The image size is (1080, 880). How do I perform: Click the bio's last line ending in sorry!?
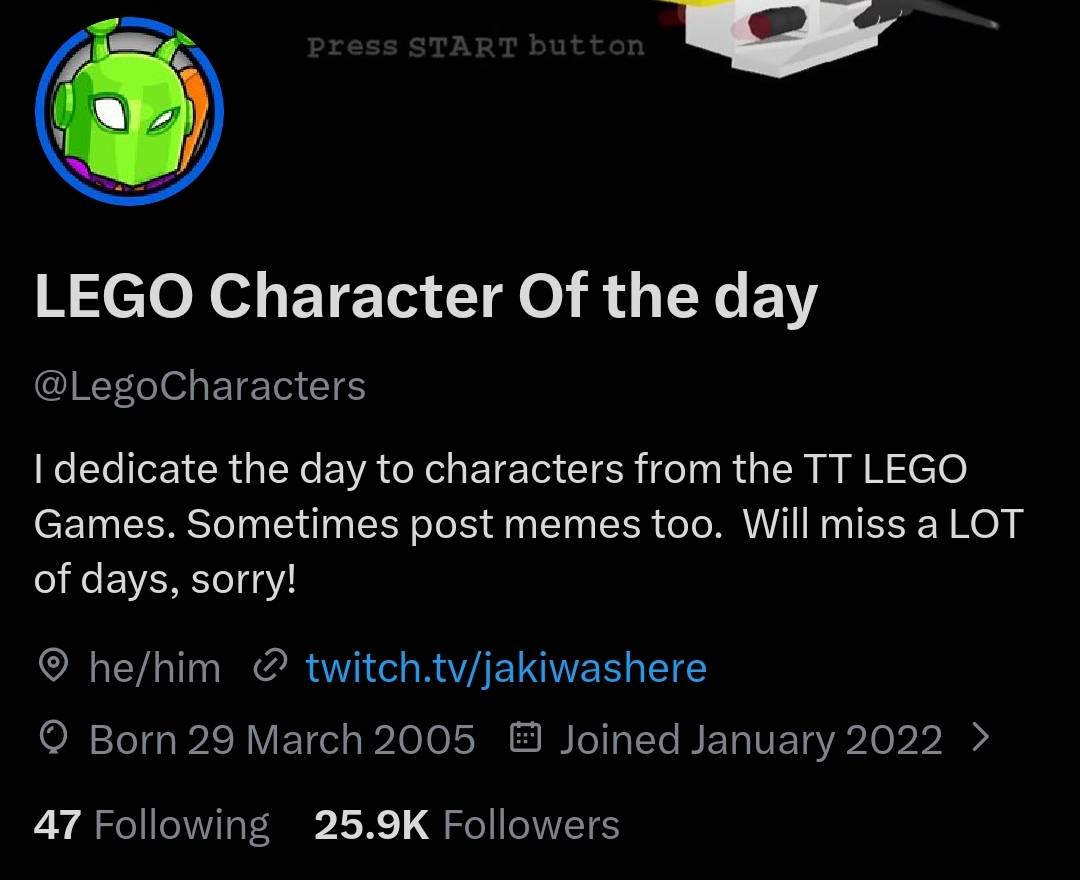[x=165, y=580]
